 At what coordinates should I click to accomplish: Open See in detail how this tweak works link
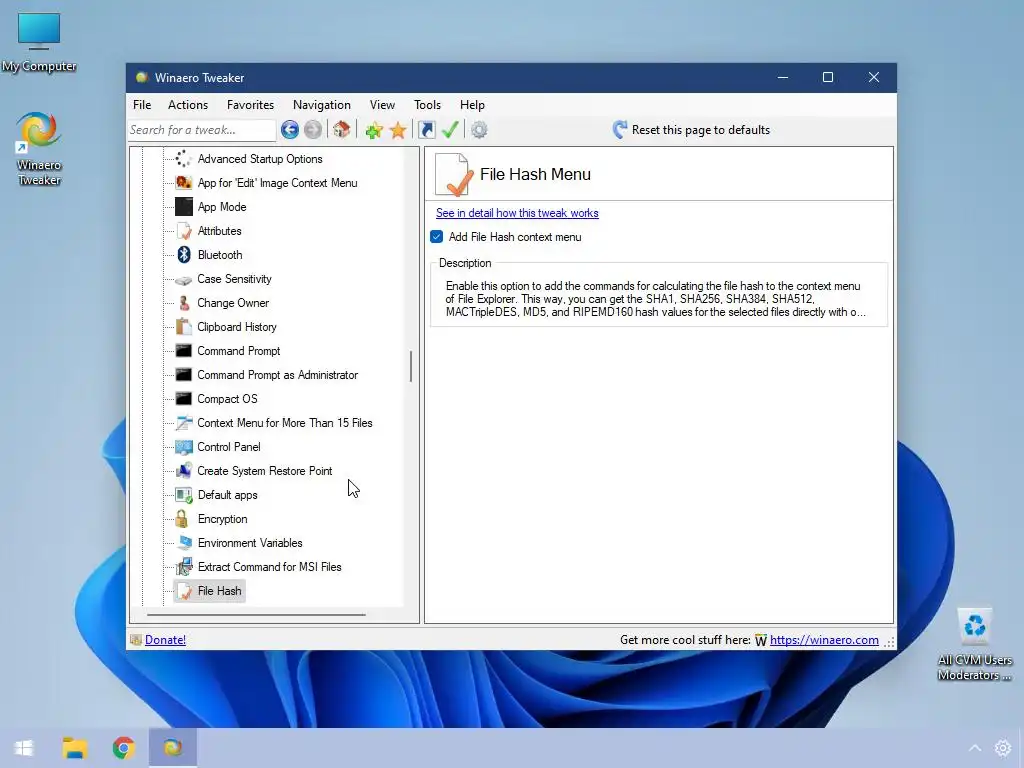tap(517, 213)
